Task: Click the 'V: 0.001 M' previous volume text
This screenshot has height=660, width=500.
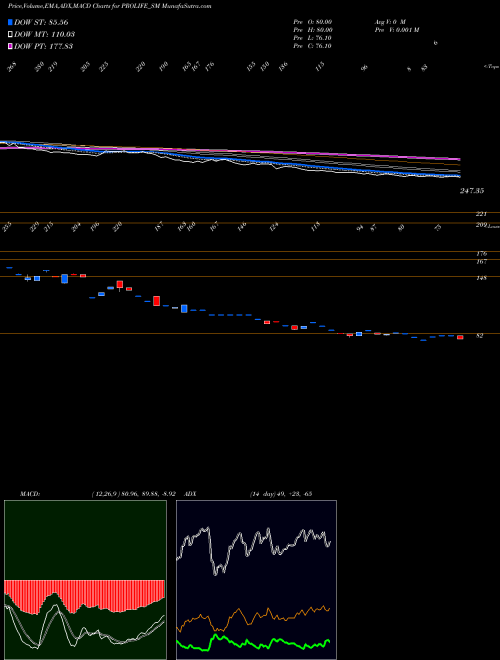Action: 403,30
